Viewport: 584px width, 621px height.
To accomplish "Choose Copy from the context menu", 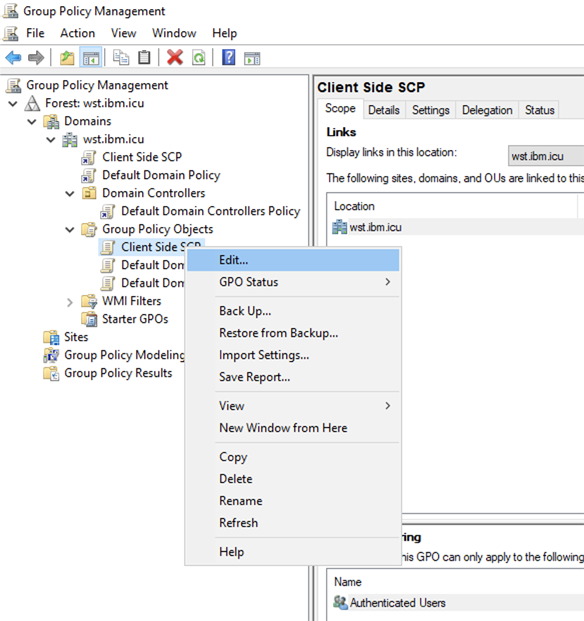I will (x=293, y=457).
